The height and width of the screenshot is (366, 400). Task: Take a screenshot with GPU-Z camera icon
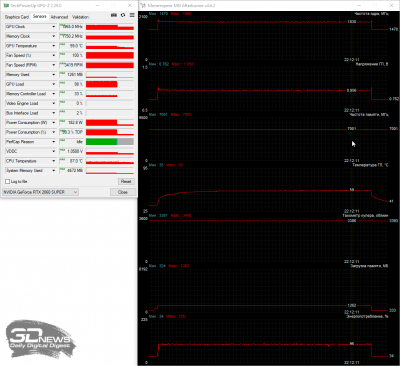[114, 15]
